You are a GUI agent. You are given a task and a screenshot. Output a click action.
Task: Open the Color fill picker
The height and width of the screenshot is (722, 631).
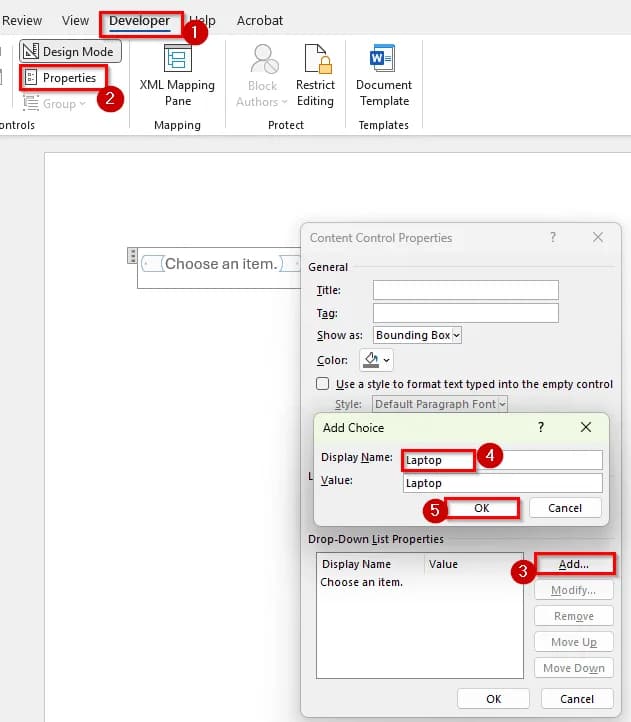tap(376, 360)
